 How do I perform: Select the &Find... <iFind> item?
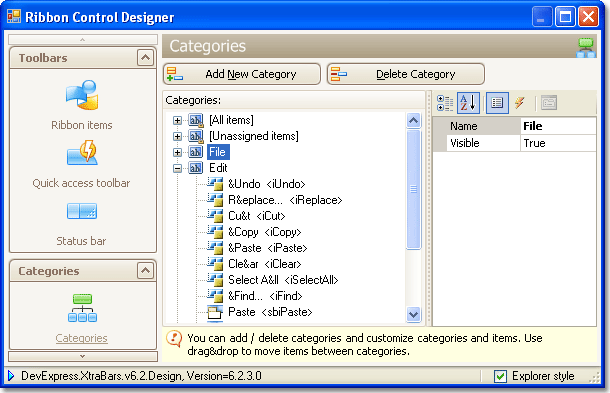(265, 296)
